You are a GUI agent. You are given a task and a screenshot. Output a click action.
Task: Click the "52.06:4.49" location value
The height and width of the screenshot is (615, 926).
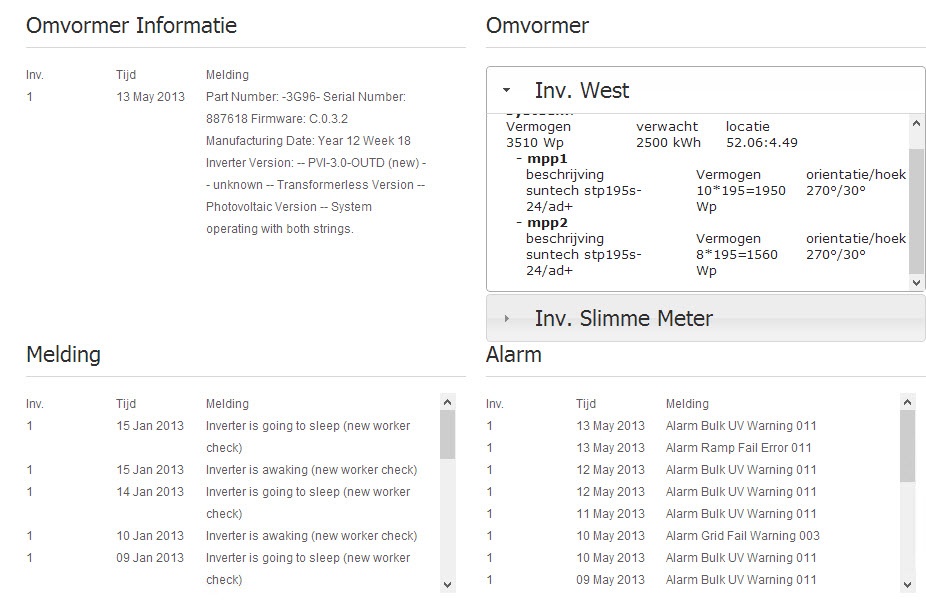pyautogui.click(x=762, y=142)
